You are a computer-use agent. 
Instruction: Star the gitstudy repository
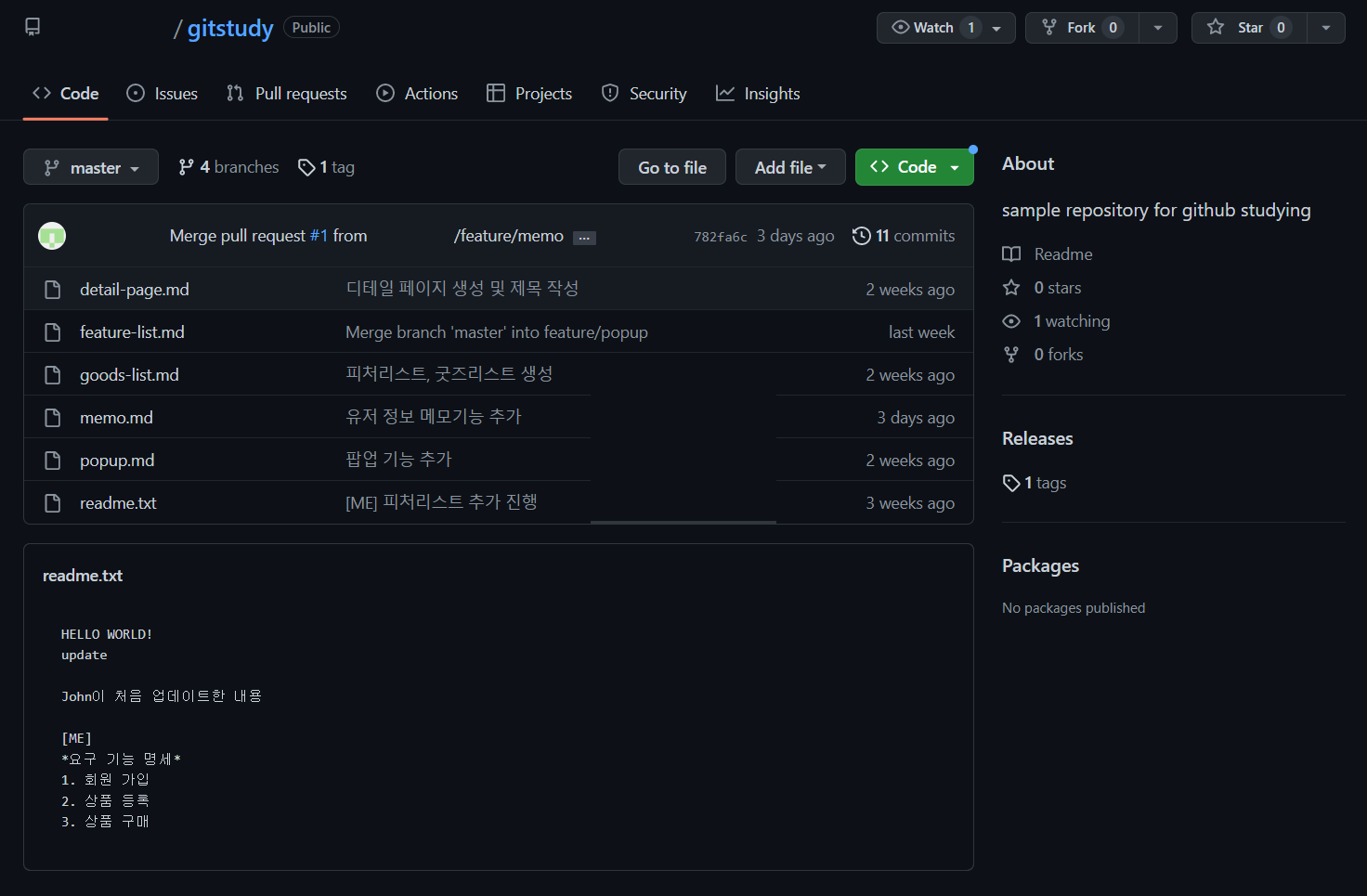pos(1248,27)
